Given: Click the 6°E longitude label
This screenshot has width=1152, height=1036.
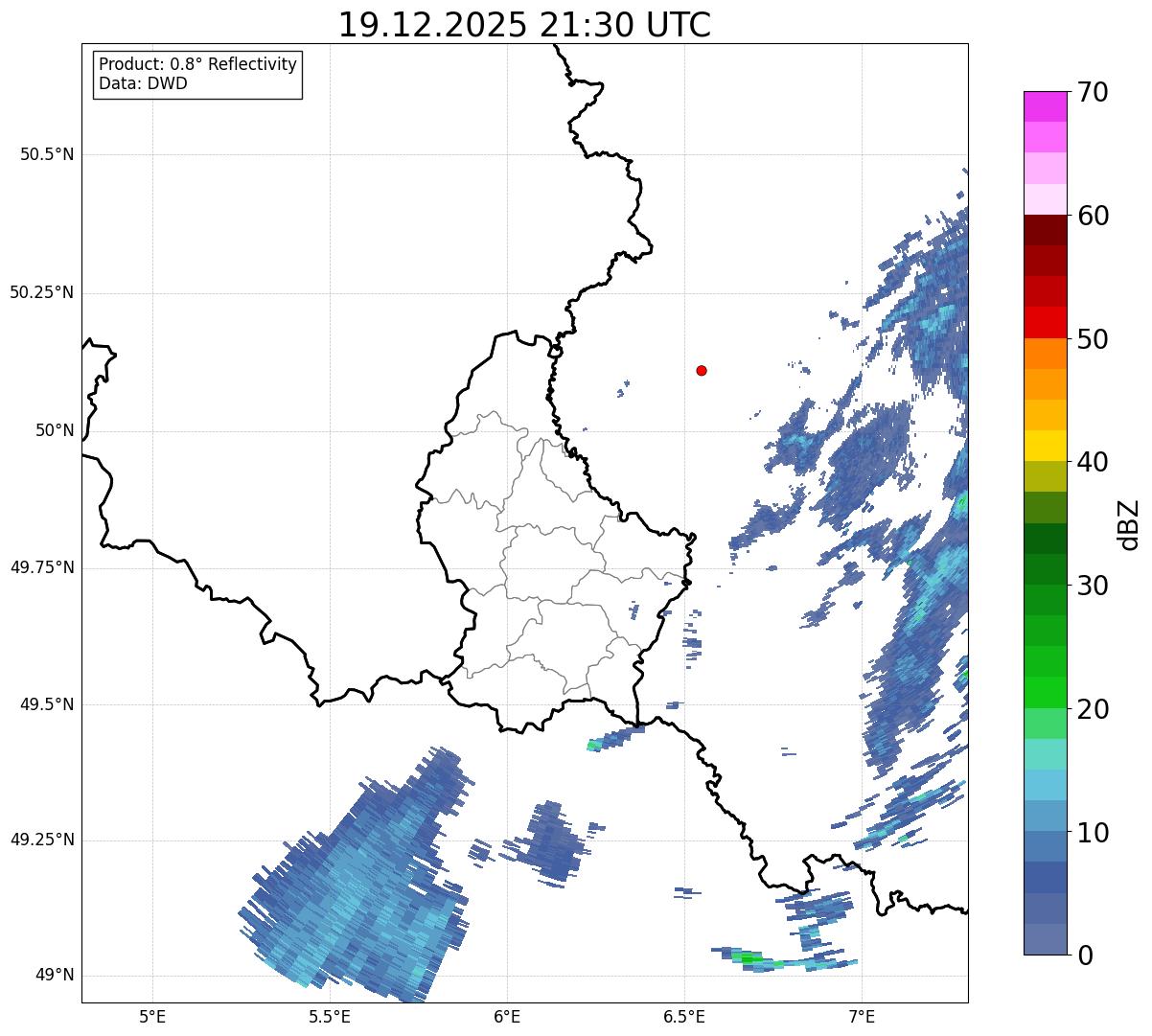Looking at the screenshot, I should 507,1016.
